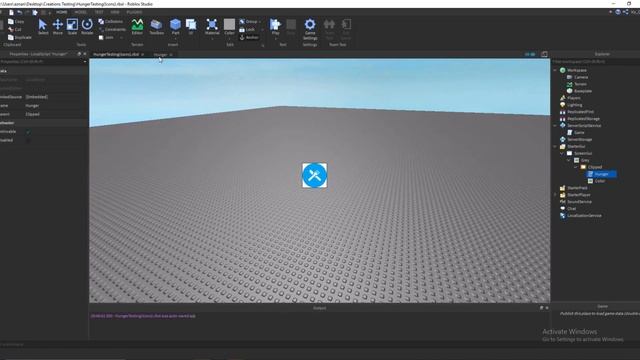Image resolution: width=640 pixels, height=360 pixels.
Task: Click the Play test button
Action: click(276, 27)
